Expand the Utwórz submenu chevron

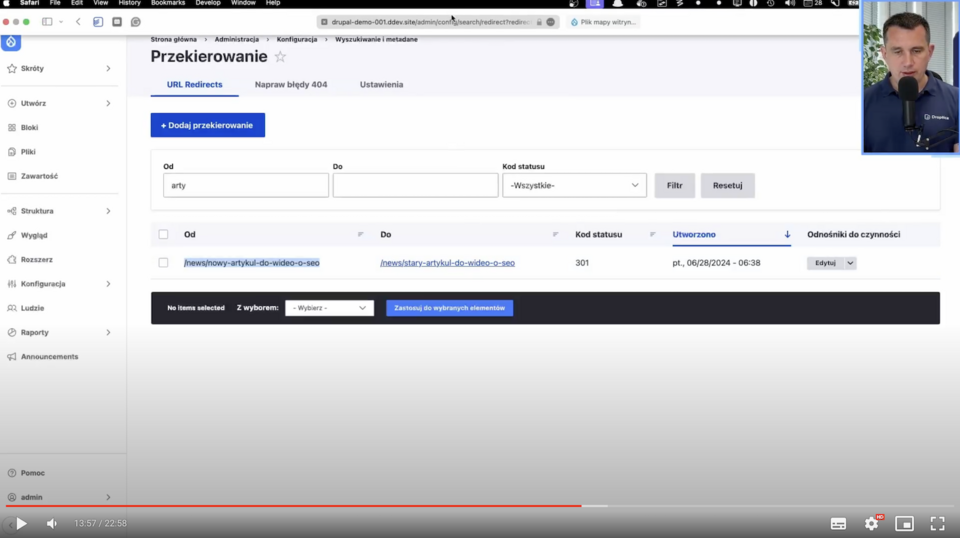click(108, 103)
